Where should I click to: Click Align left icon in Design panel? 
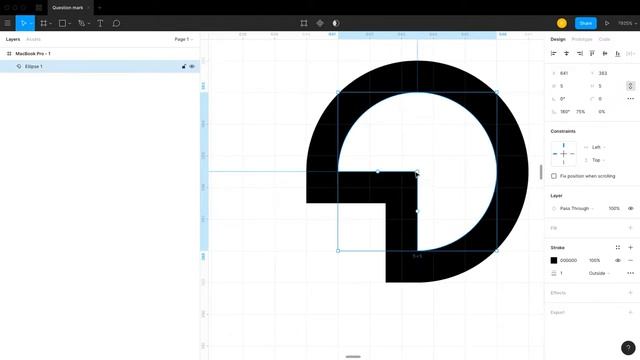point(553,53)
